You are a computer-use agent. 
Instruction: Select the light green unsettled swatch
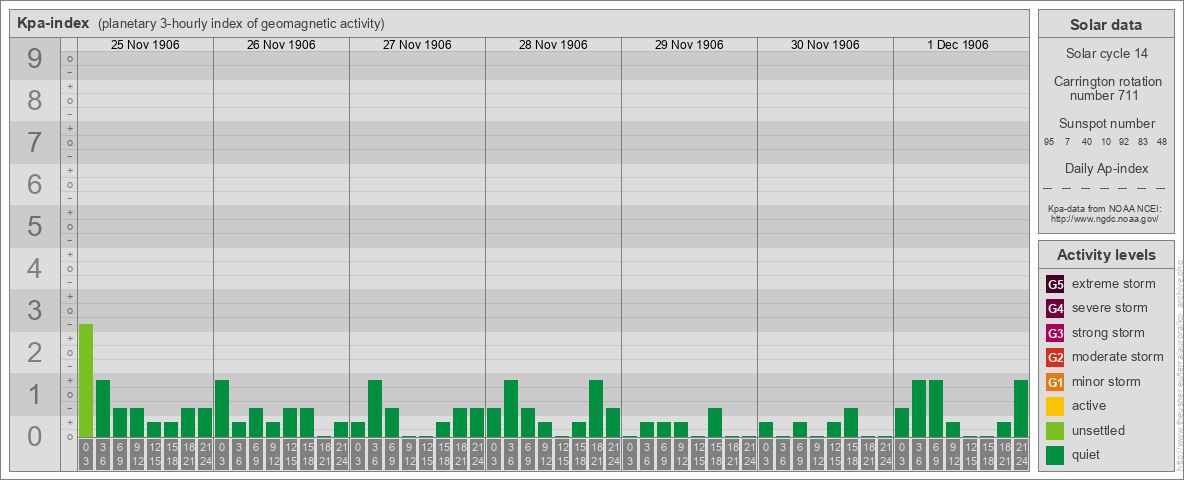click(1055, 431)
